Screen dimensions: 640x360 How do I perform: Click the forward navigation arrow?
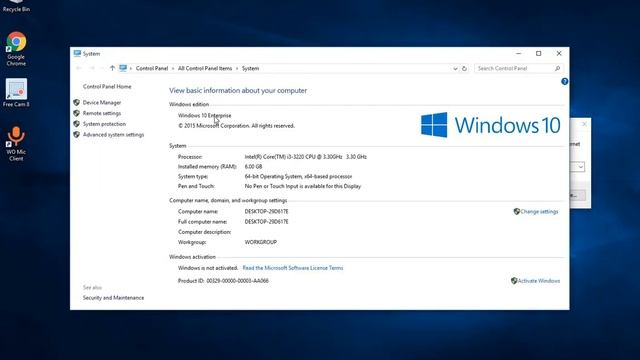[92, 68]
